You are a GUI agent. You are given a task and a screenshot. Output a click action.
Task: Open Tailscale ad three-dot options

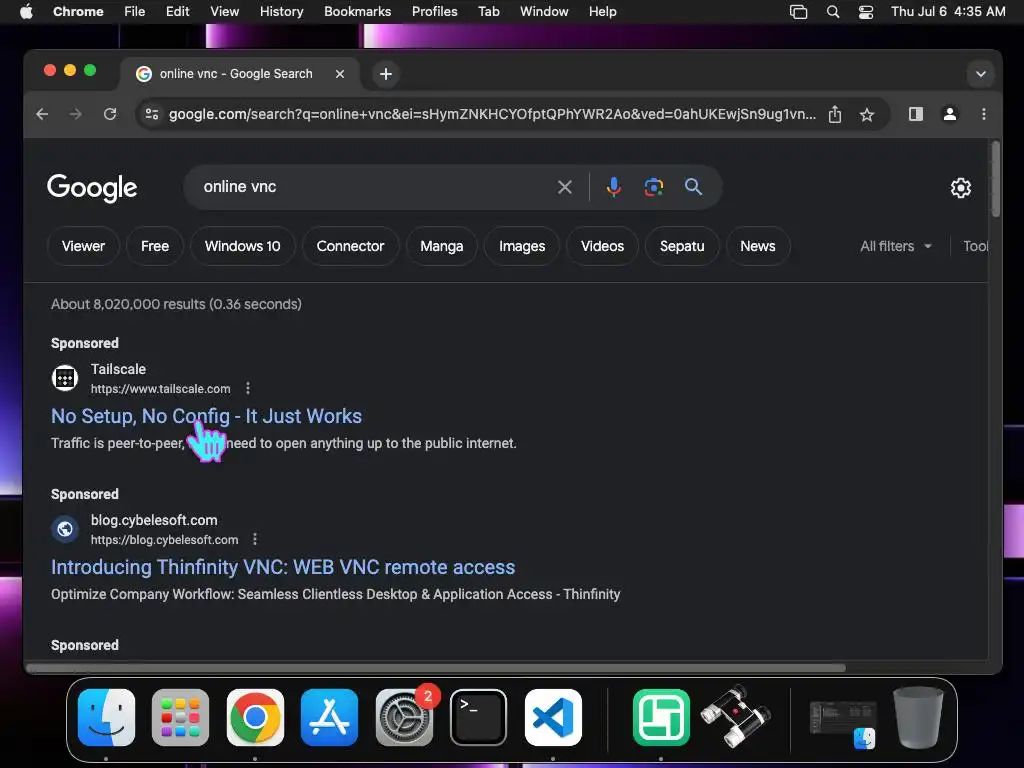248,389
